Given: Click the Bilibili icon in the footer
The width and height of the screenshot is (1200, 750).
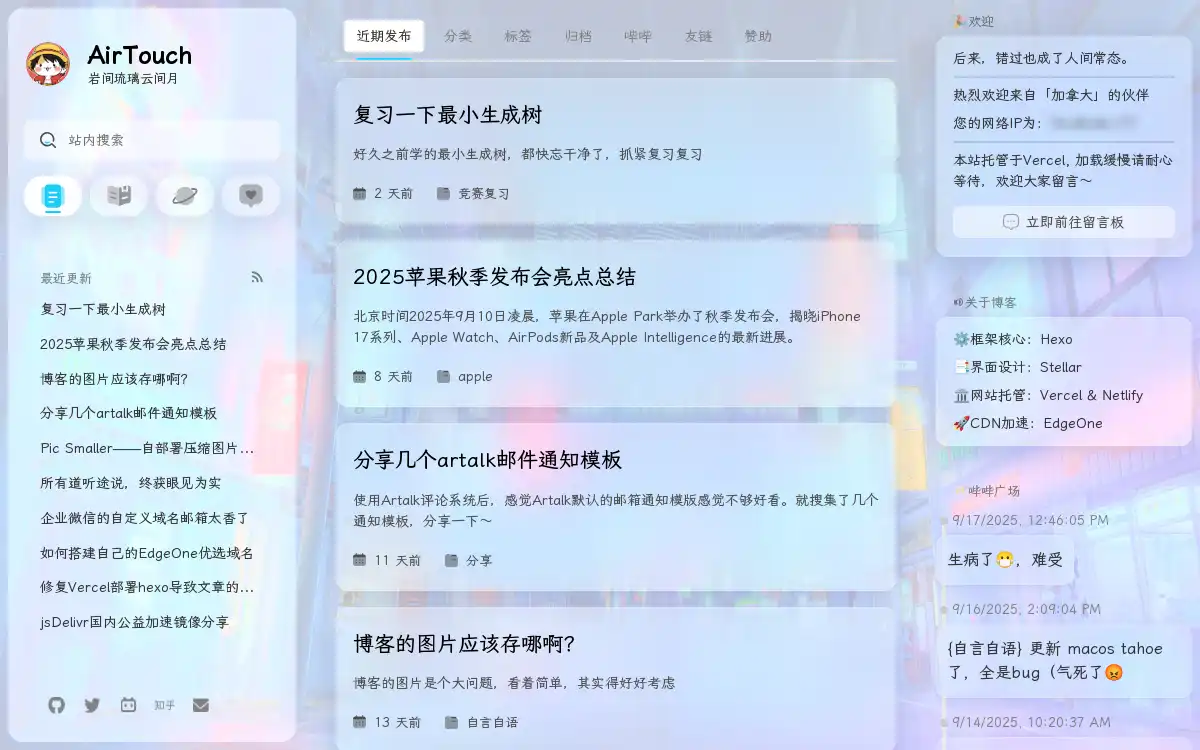Looking at the screenshot, I should [x=128, y=705].
